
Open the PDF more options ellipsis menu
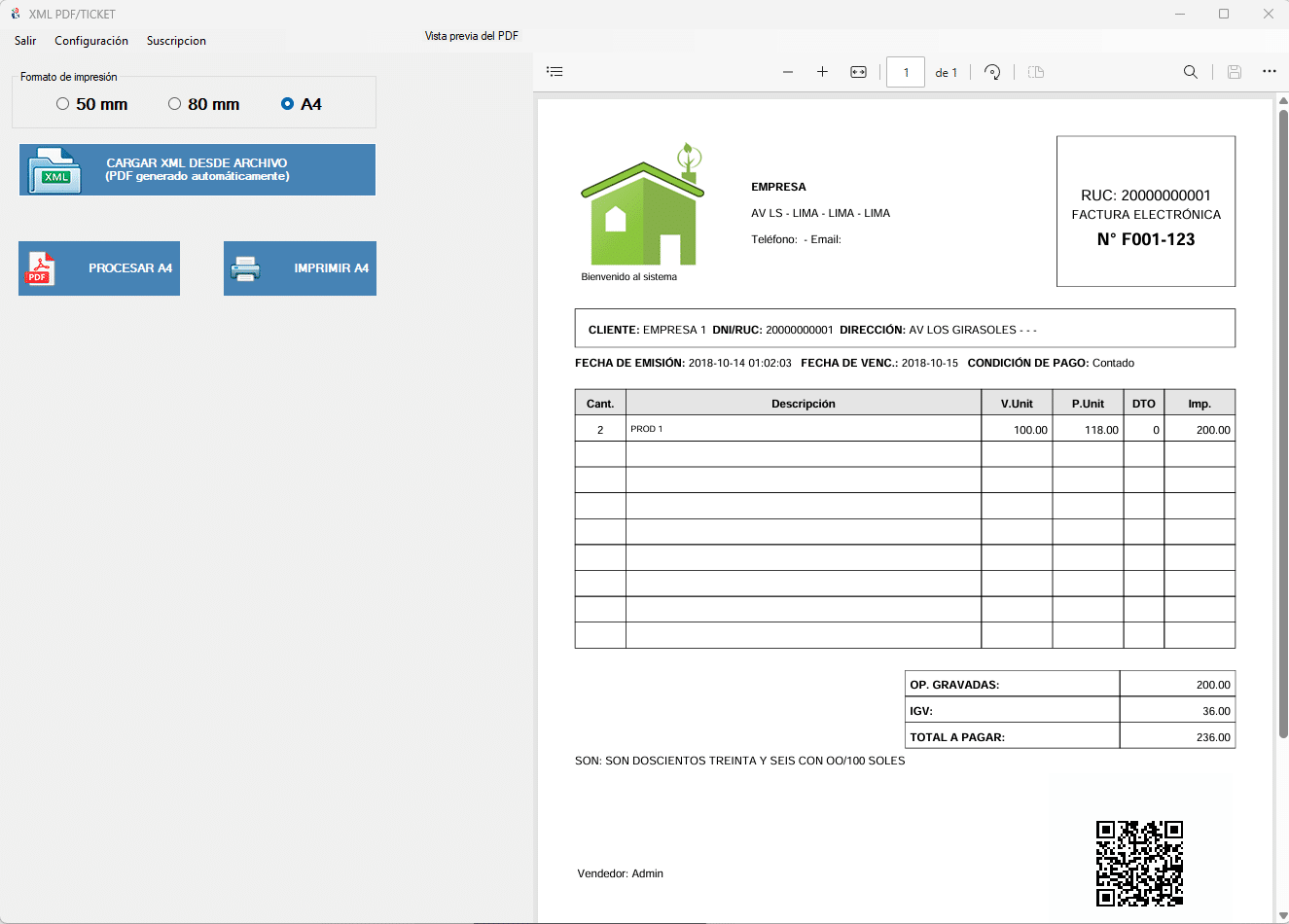tap(1269, 72)
